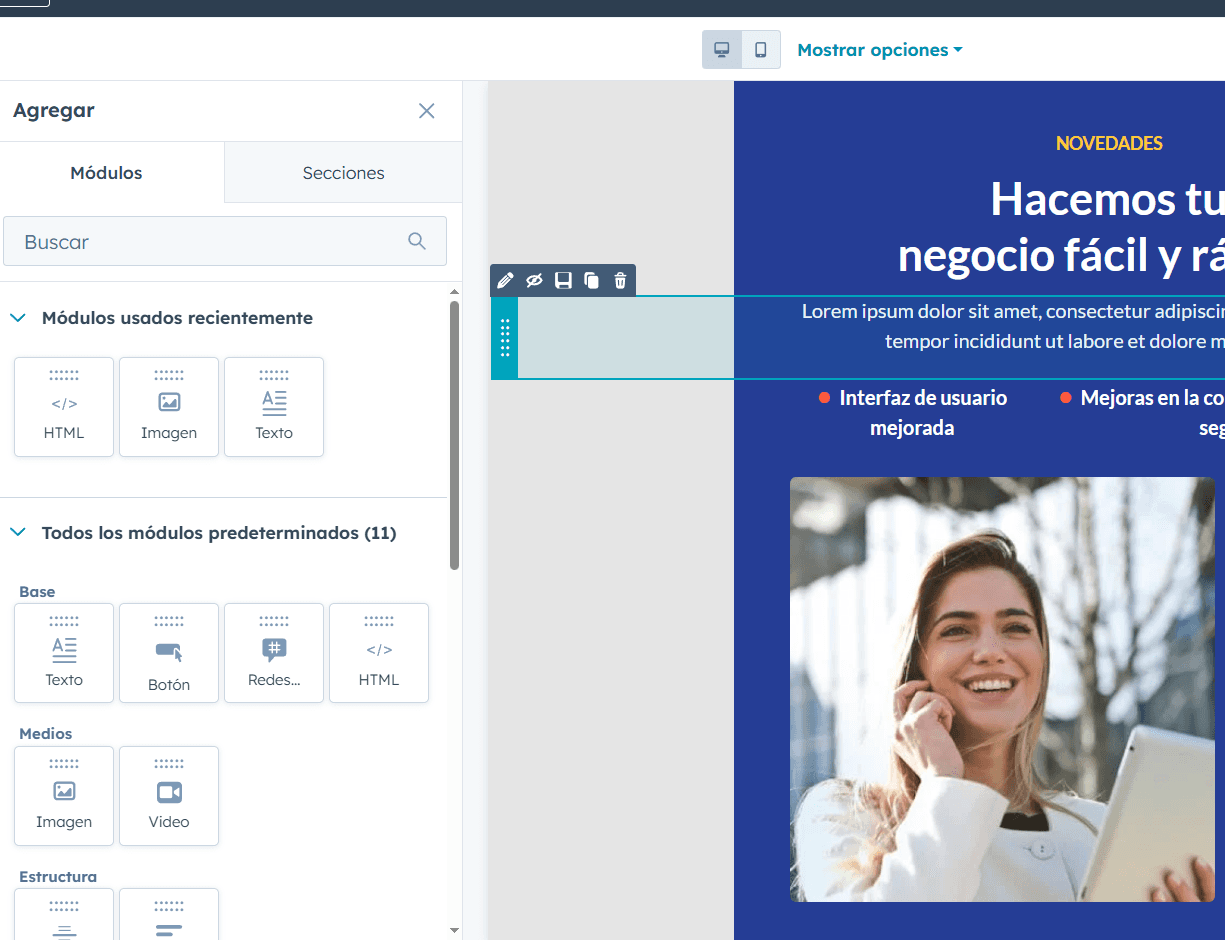Collapse Módulos usados recientemente section

pos(17,318)
